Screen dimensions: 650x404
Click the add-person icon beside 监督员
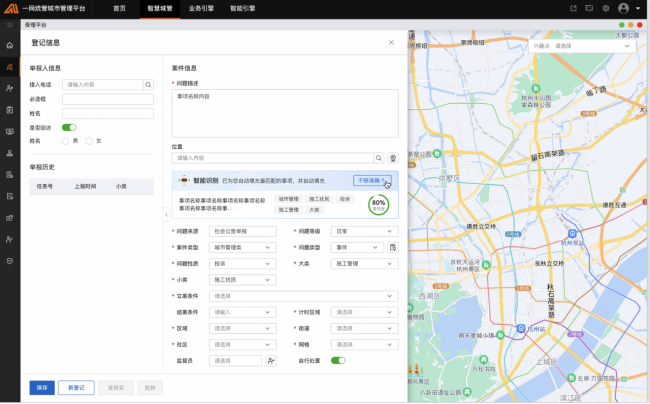tap(271, 360)
